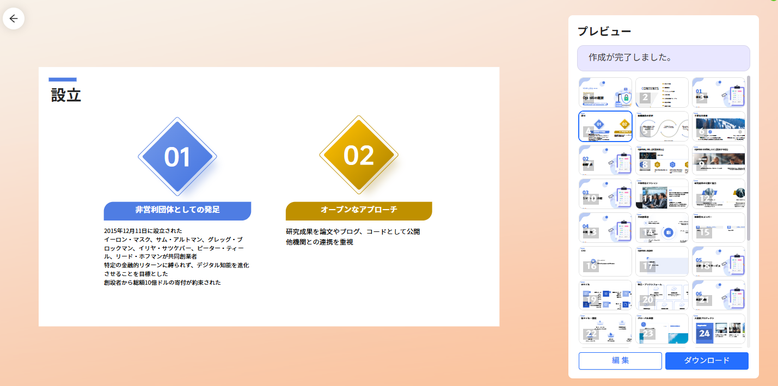Click the 編集 edit button

620,361
